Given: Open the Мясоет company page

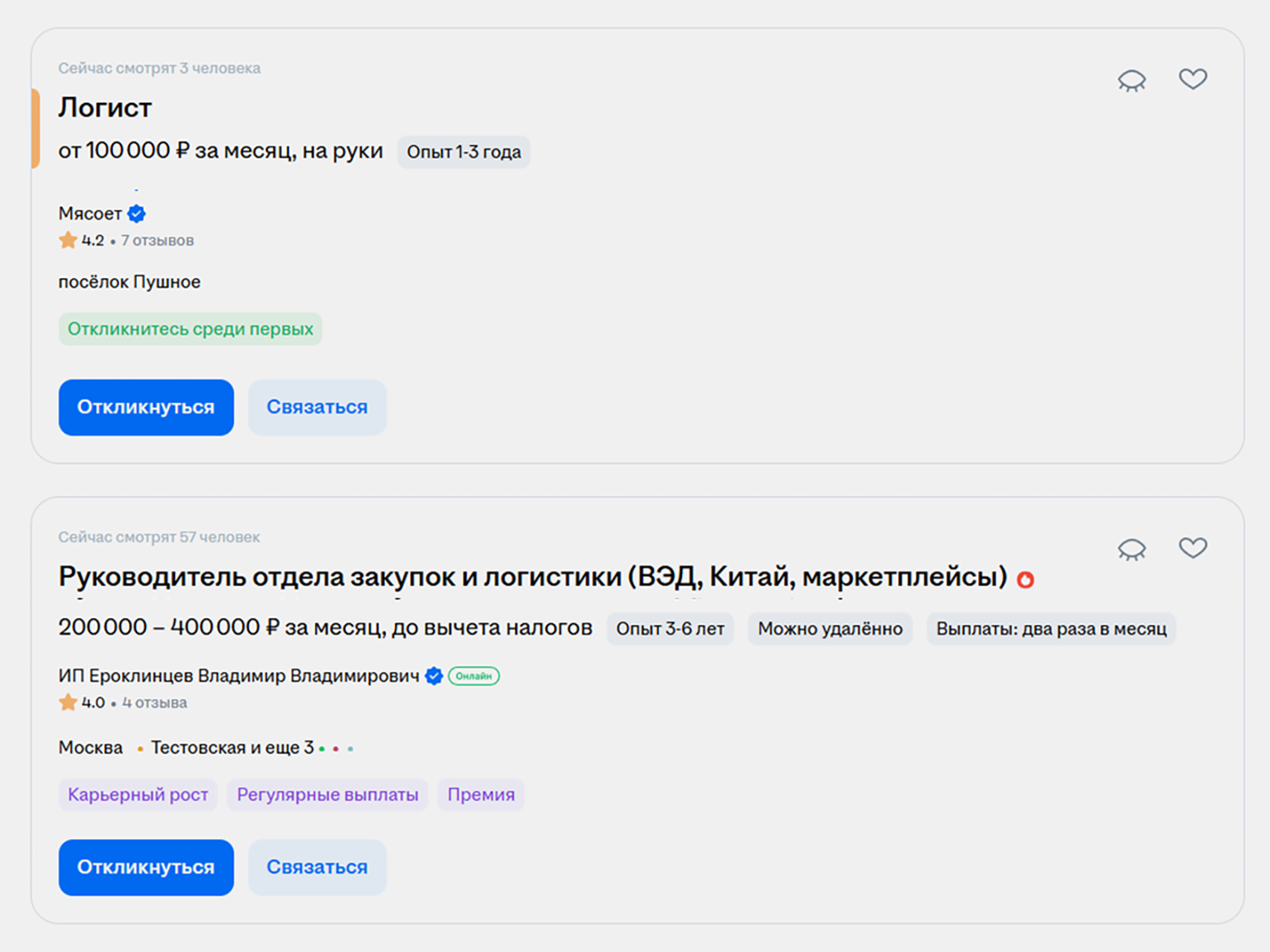Looking at the screenshot, I should pyautogui.click(x=90, y=214).
